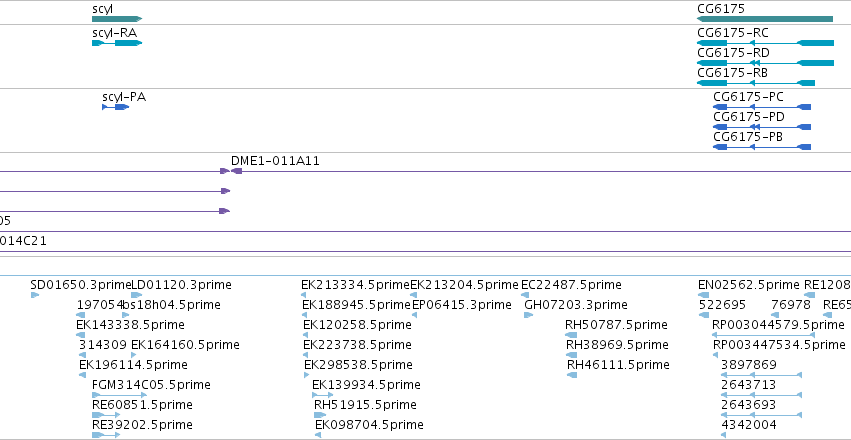Screen dimensions: 851x440
Task: Click the EK213334.5prime EST label
Action: coord(355,285)
